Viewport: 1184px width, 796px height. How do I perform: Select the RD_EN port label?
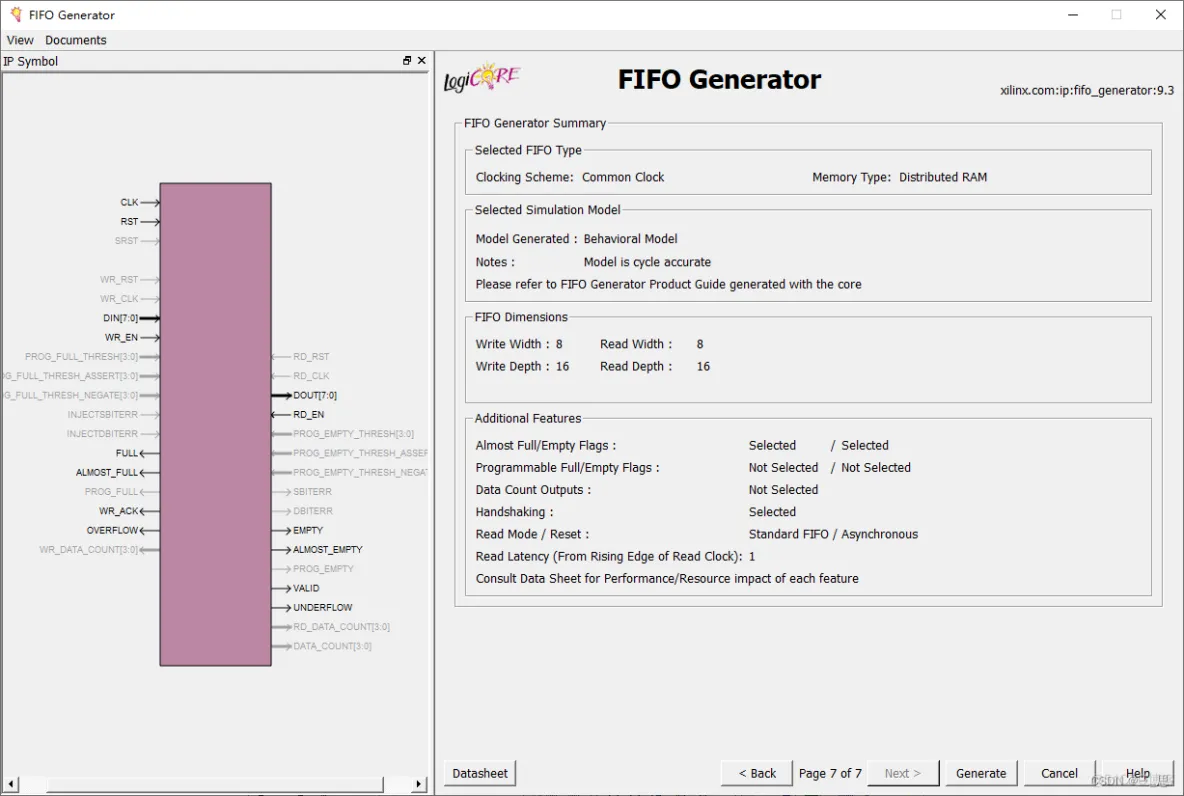(x=308, y=415)
